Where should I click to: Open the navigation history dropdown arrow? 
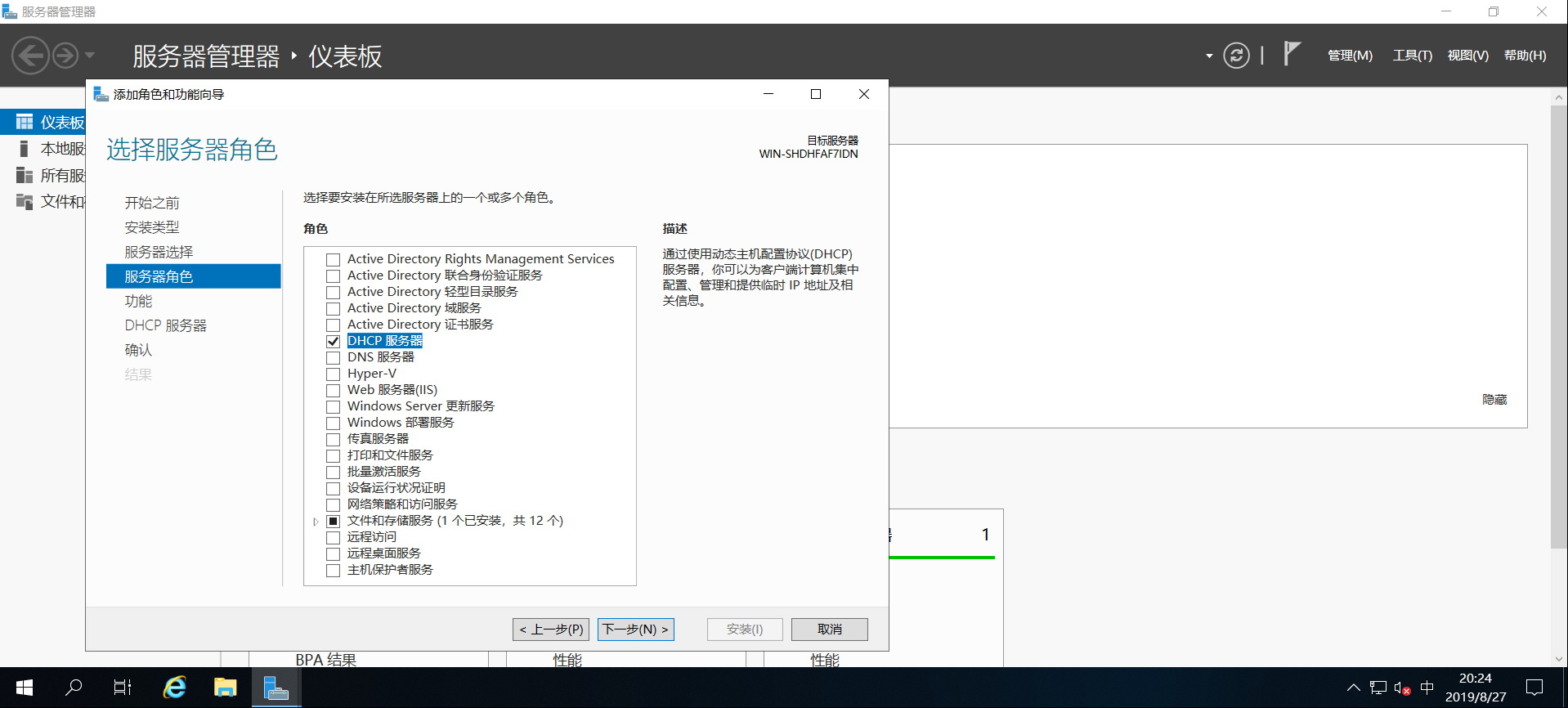(90, 56)
